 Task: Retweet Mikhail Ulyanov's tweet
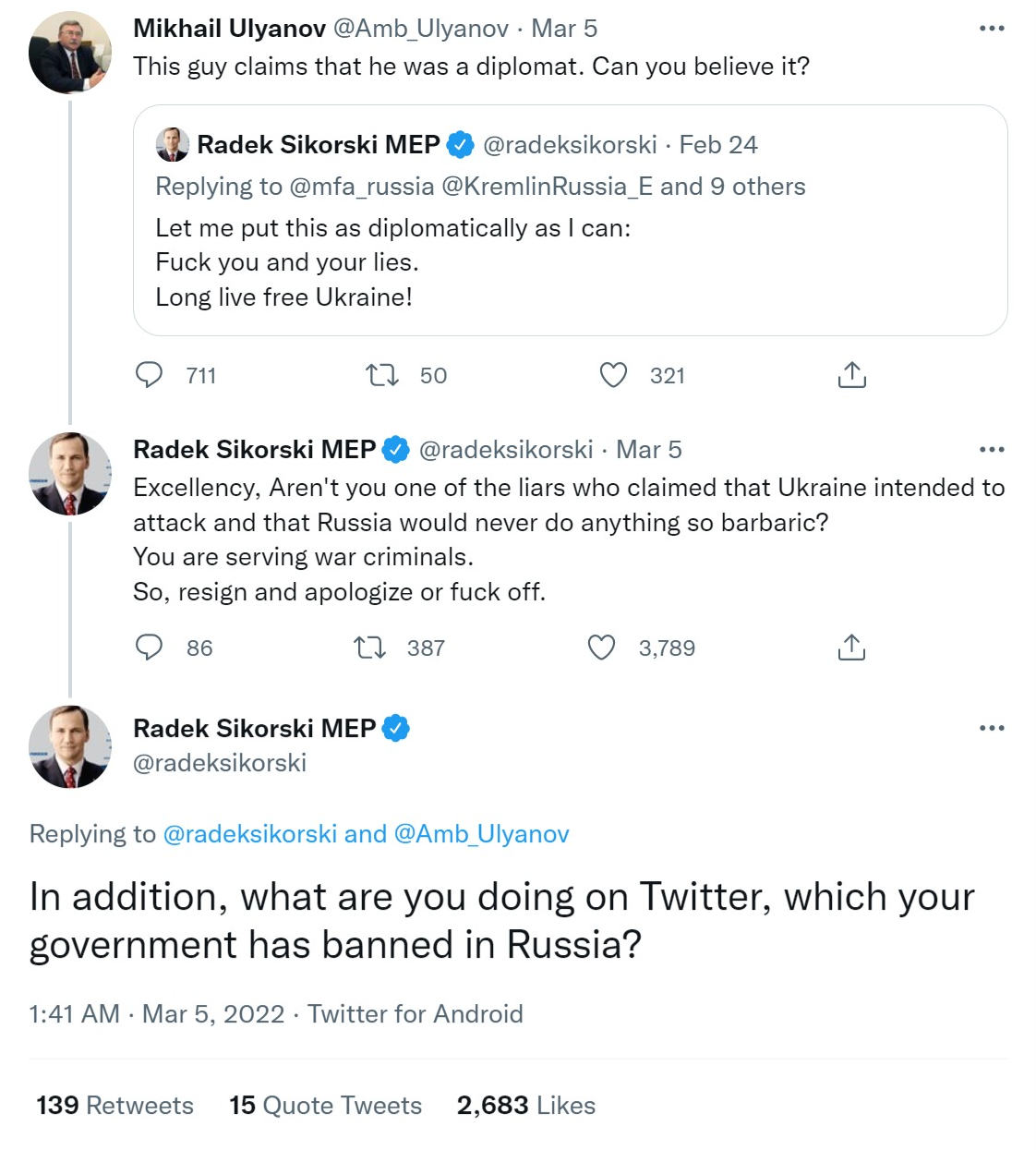381,375
